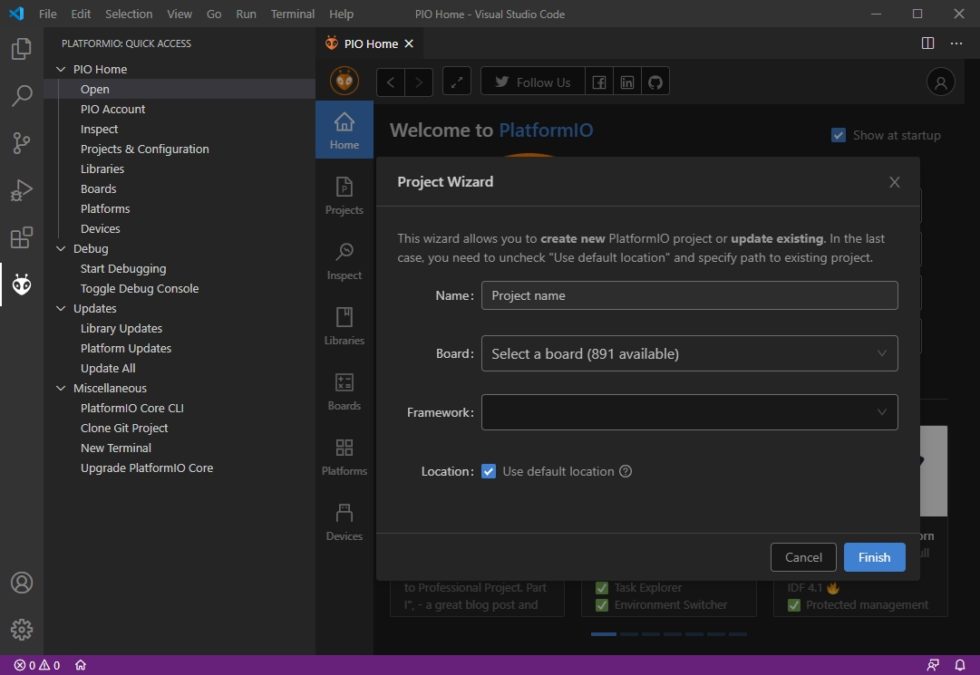Uncheck Use default location checkbox
980x675 pixels.
[x=489, y=471]
